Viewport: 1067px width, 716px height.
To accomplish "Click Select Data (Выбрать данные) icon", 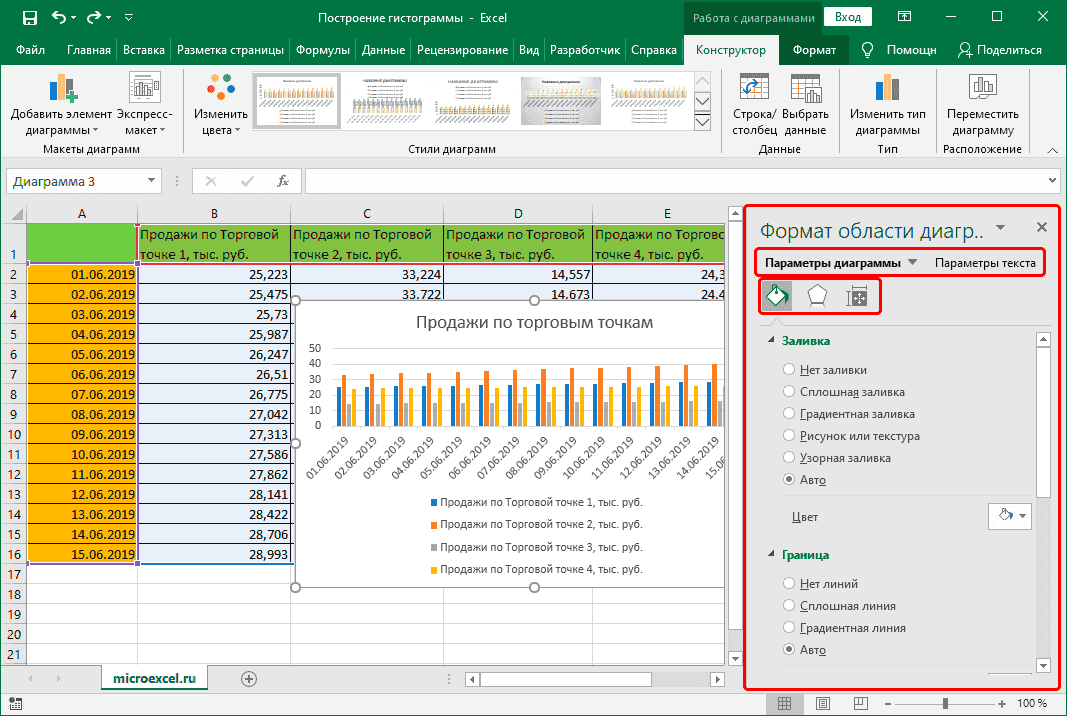I will click(x=805, y=89).
